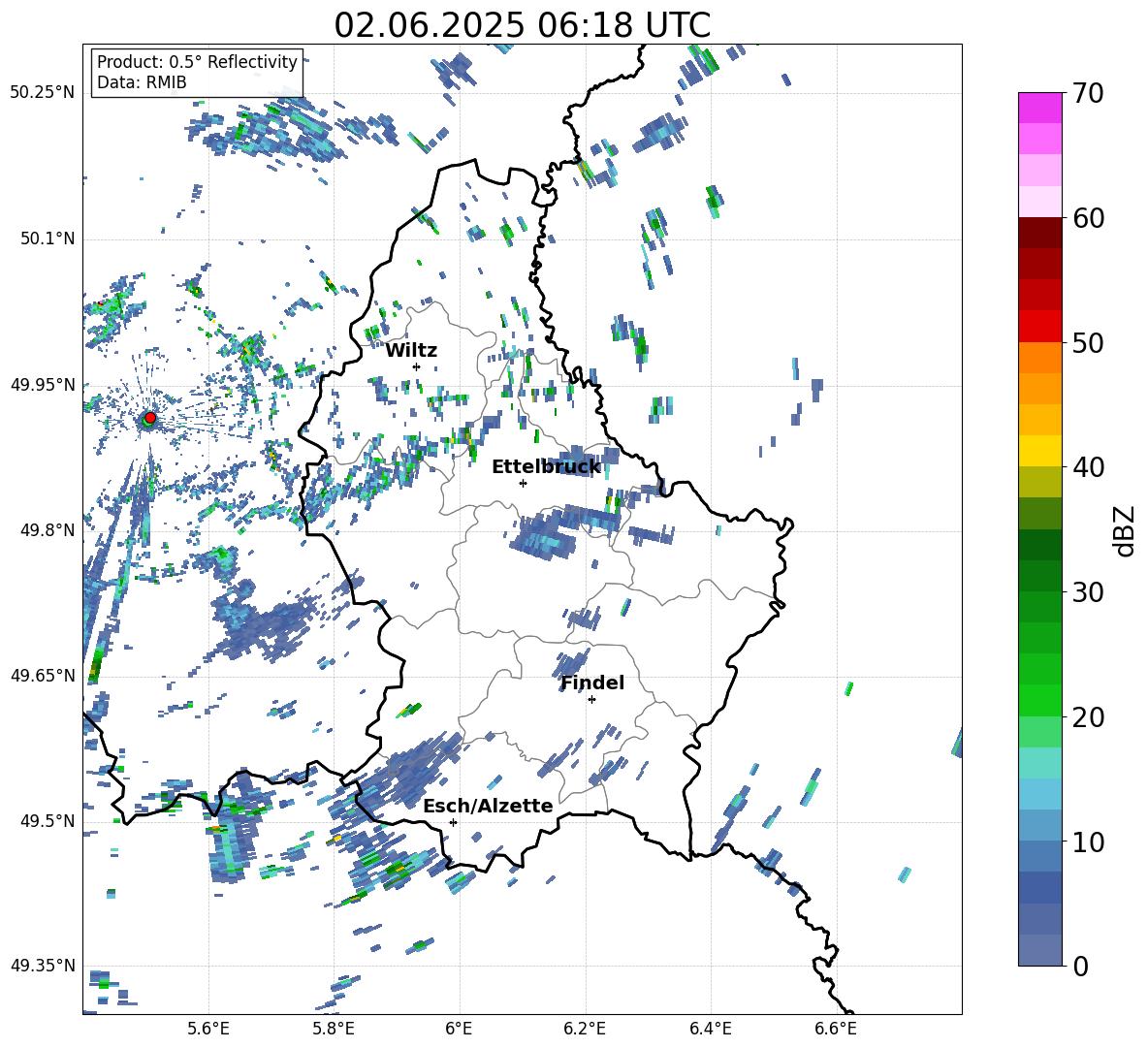Click the 60 label on colorbar
The height and width of the screenshot is (1048, 1148).
[1088, 218]
